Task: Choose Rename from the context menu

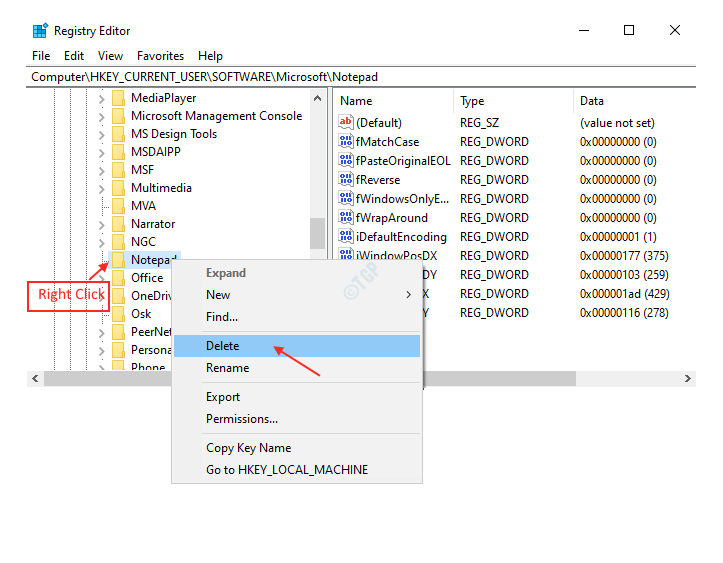Action: pyautogui.click(x=297, y=368)
